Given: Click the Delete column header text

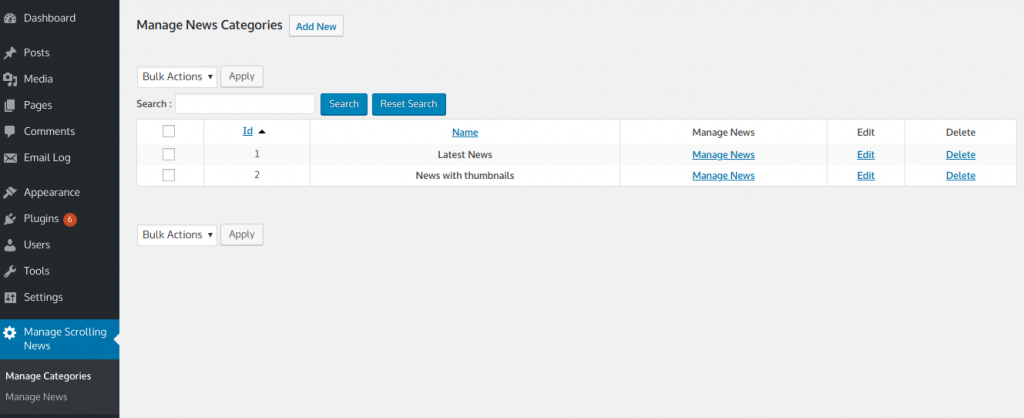Looking at the screenshot, I should point(961,133).
